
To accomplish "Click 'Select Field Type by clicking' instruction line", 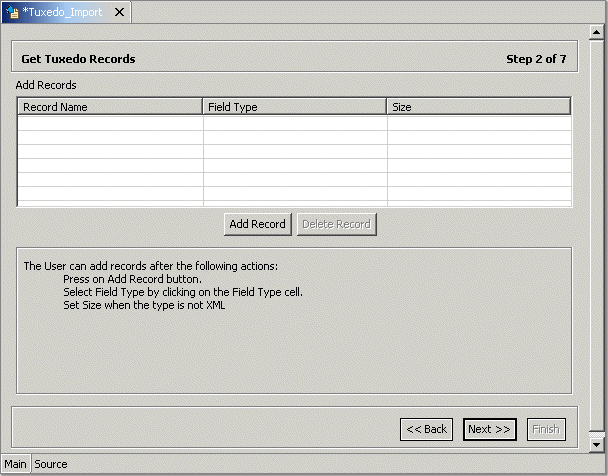I will point(183,292).
